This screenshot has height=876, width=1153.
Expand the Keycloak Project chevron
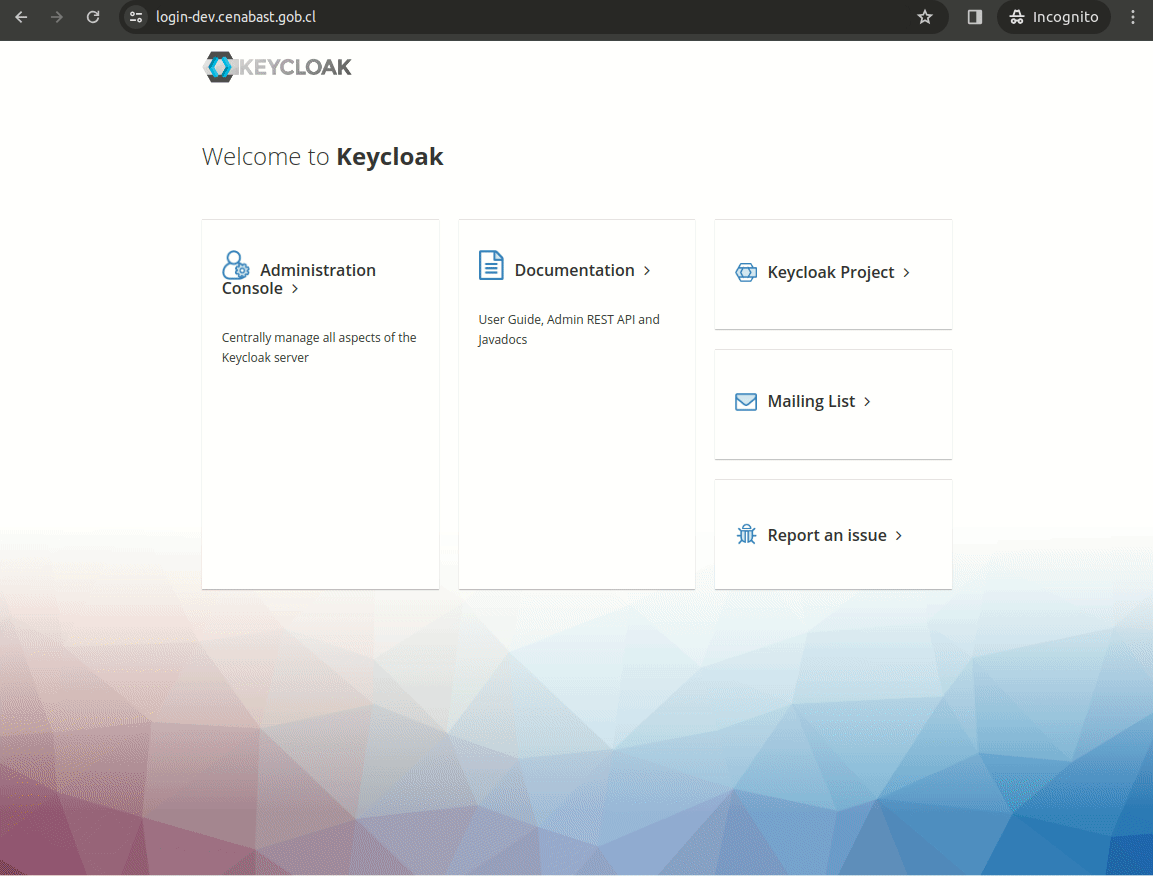(906, 272)
